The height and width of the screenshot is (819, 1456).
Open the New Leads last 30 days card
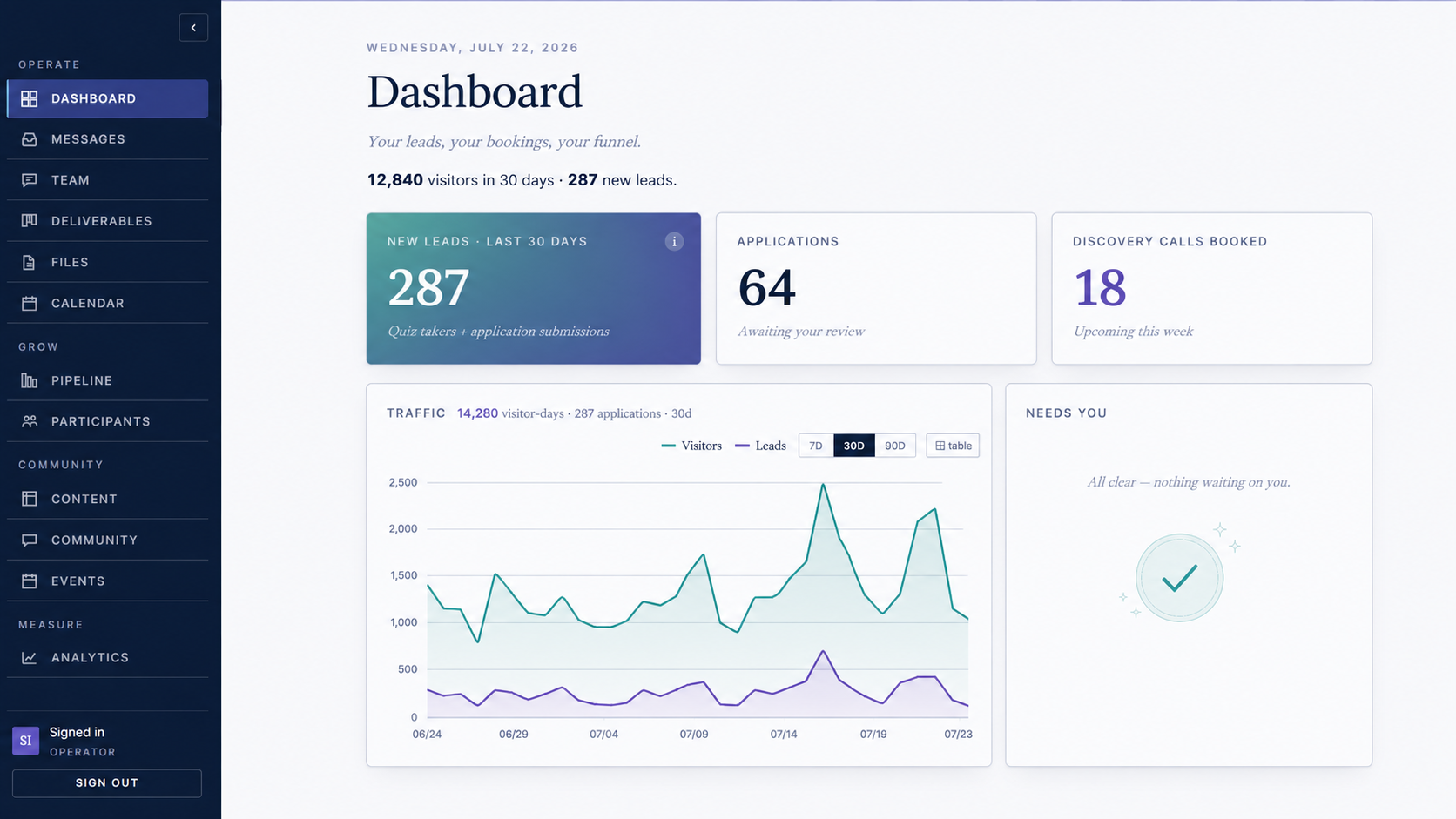point(534,288)
